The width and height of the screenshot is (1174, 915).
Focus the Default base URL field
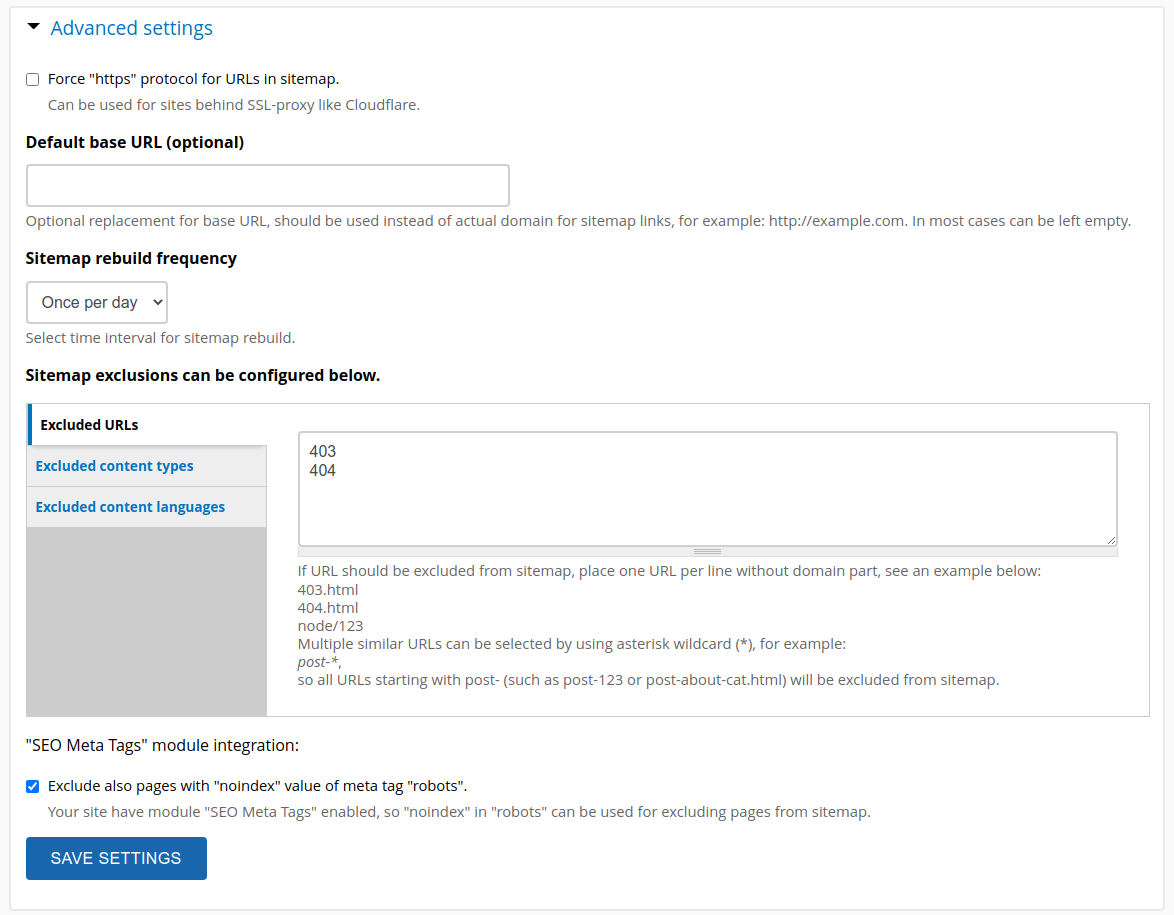pos(267,185)
